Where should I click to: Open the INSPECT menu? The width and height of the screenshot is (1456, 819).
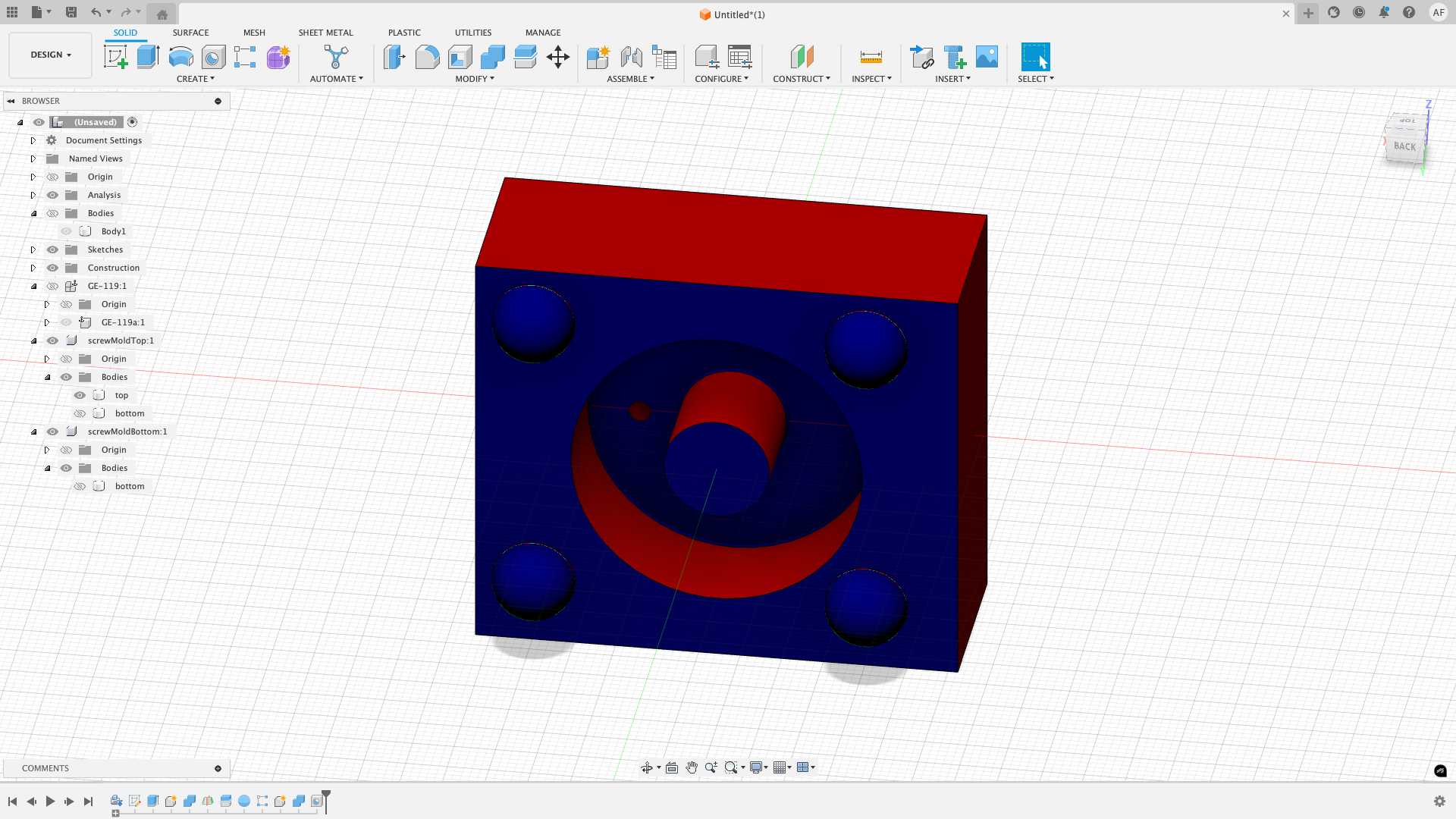[871, 79]
